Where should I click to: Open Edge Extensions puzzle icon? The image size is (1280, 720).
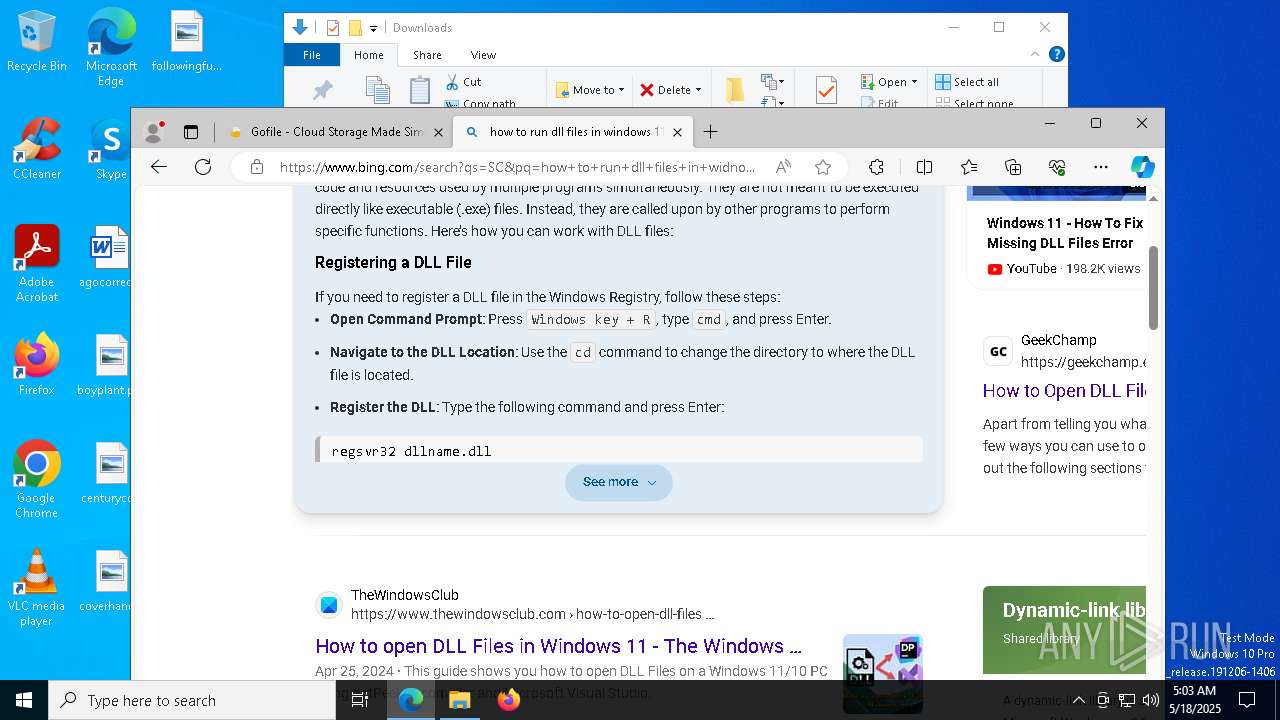click(x=876, y=167)
